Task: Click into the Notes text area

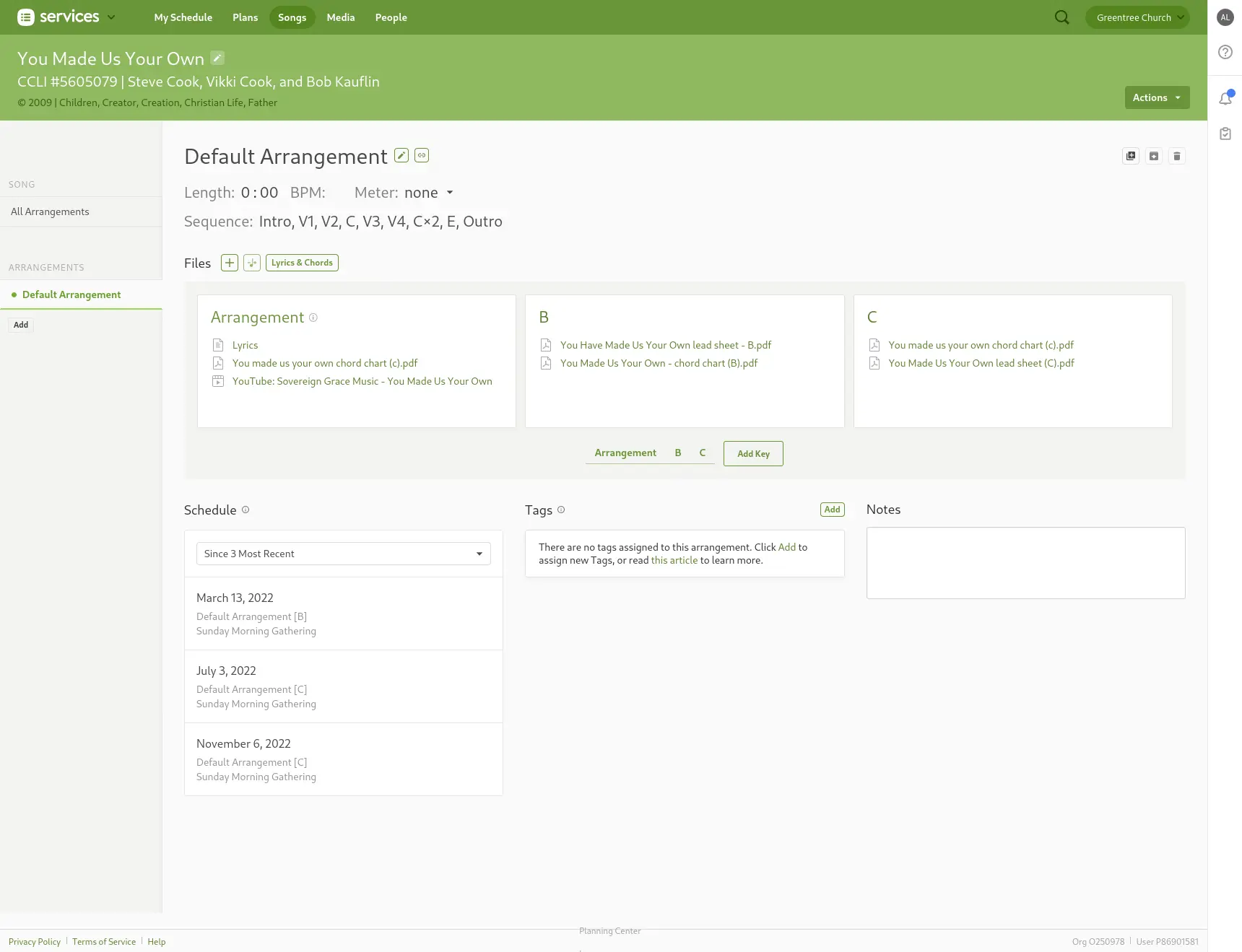Action: (1025, 563)
